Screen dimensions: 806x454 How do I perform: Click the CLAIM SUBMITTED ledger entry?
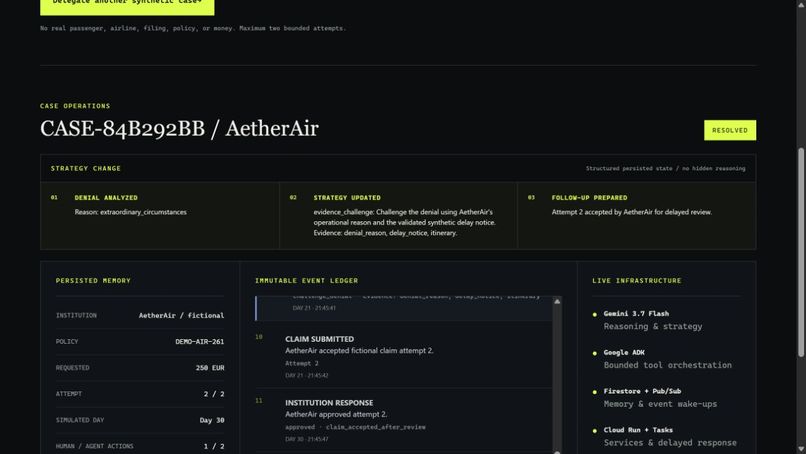(x=404, y=357)
